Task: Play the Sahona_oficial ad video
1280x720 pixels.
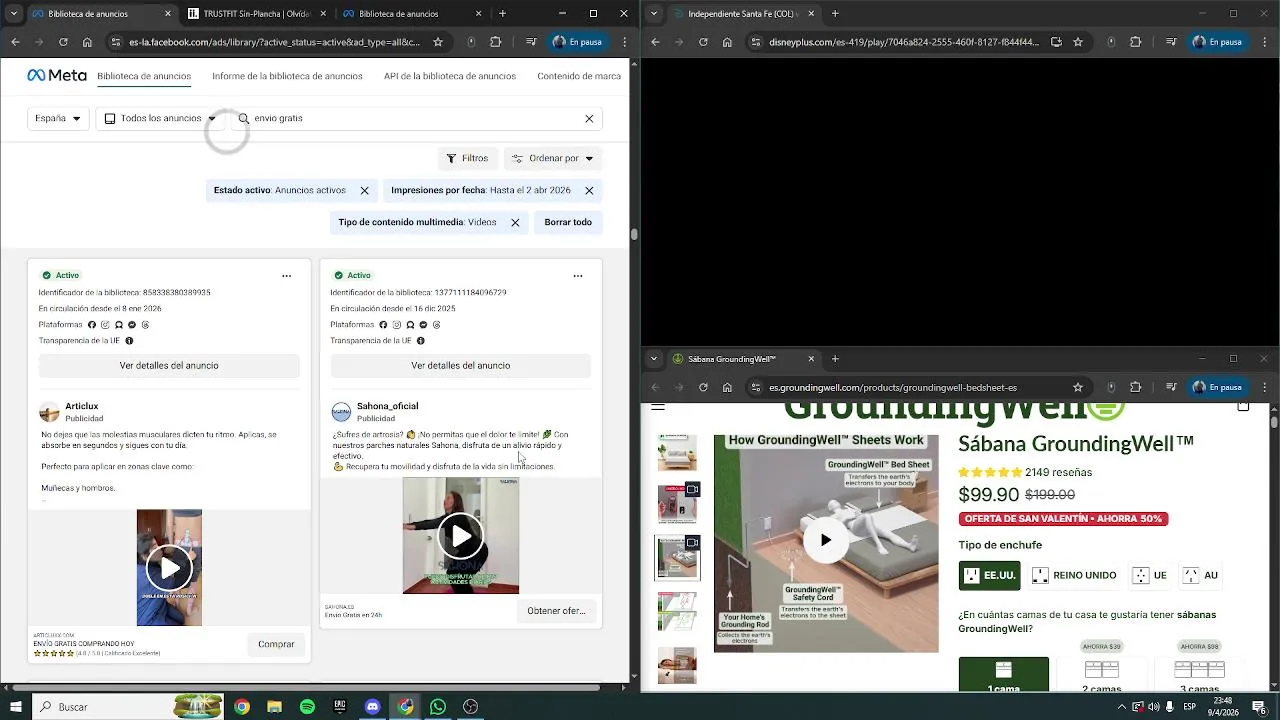Action: (x=461, y=536)
